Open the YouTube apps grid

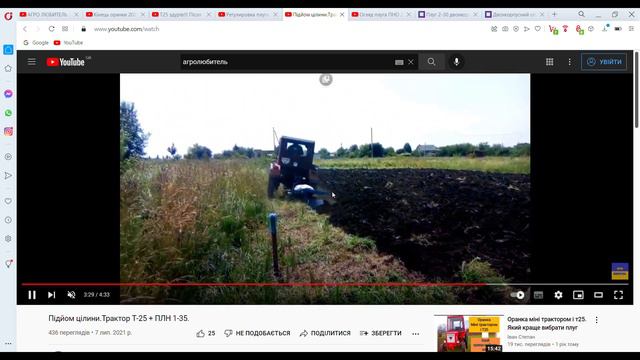(549, 62)
